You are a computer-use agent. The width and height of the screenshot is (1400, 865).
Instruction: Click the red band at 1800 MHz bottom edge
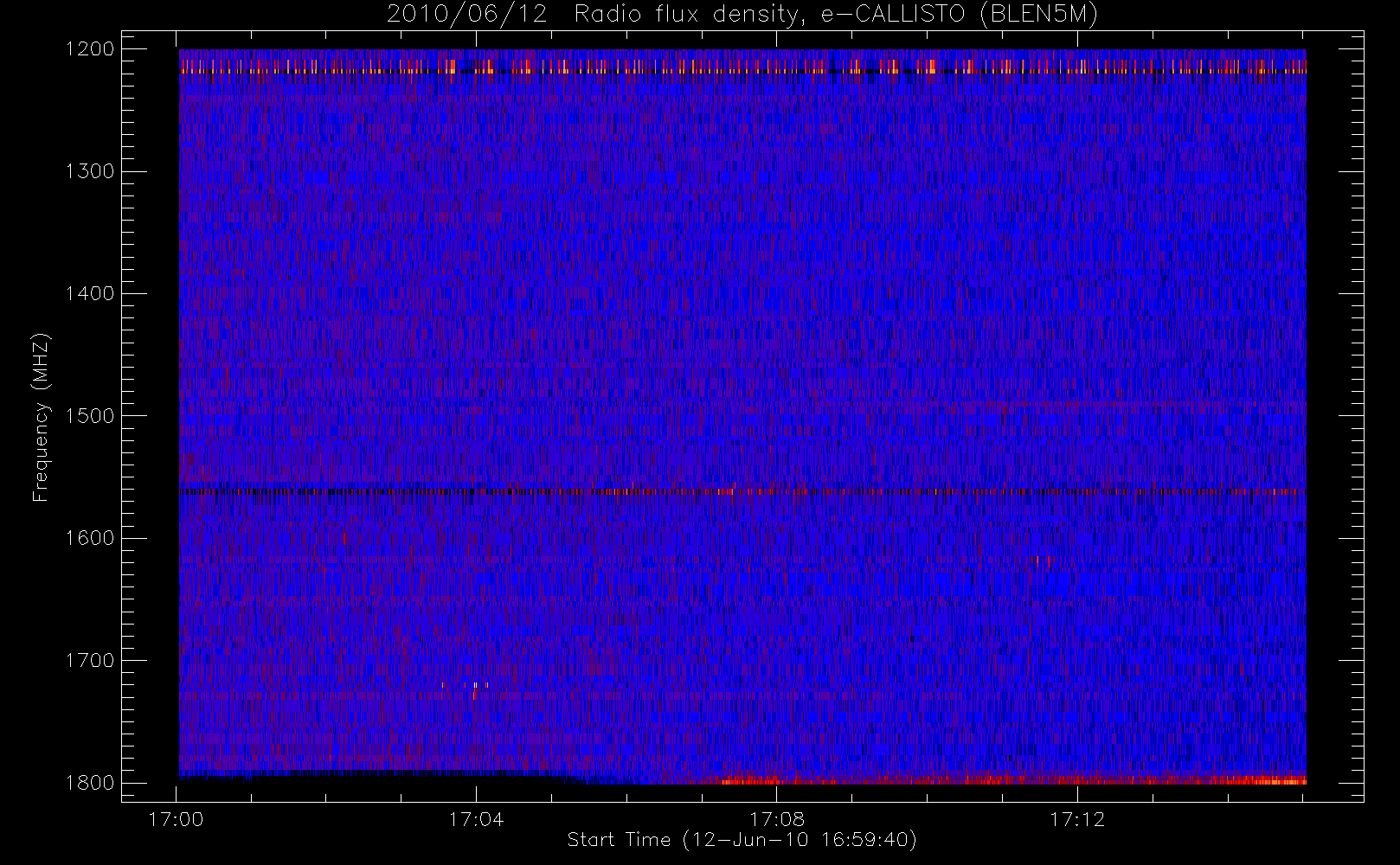[1011, 780]
